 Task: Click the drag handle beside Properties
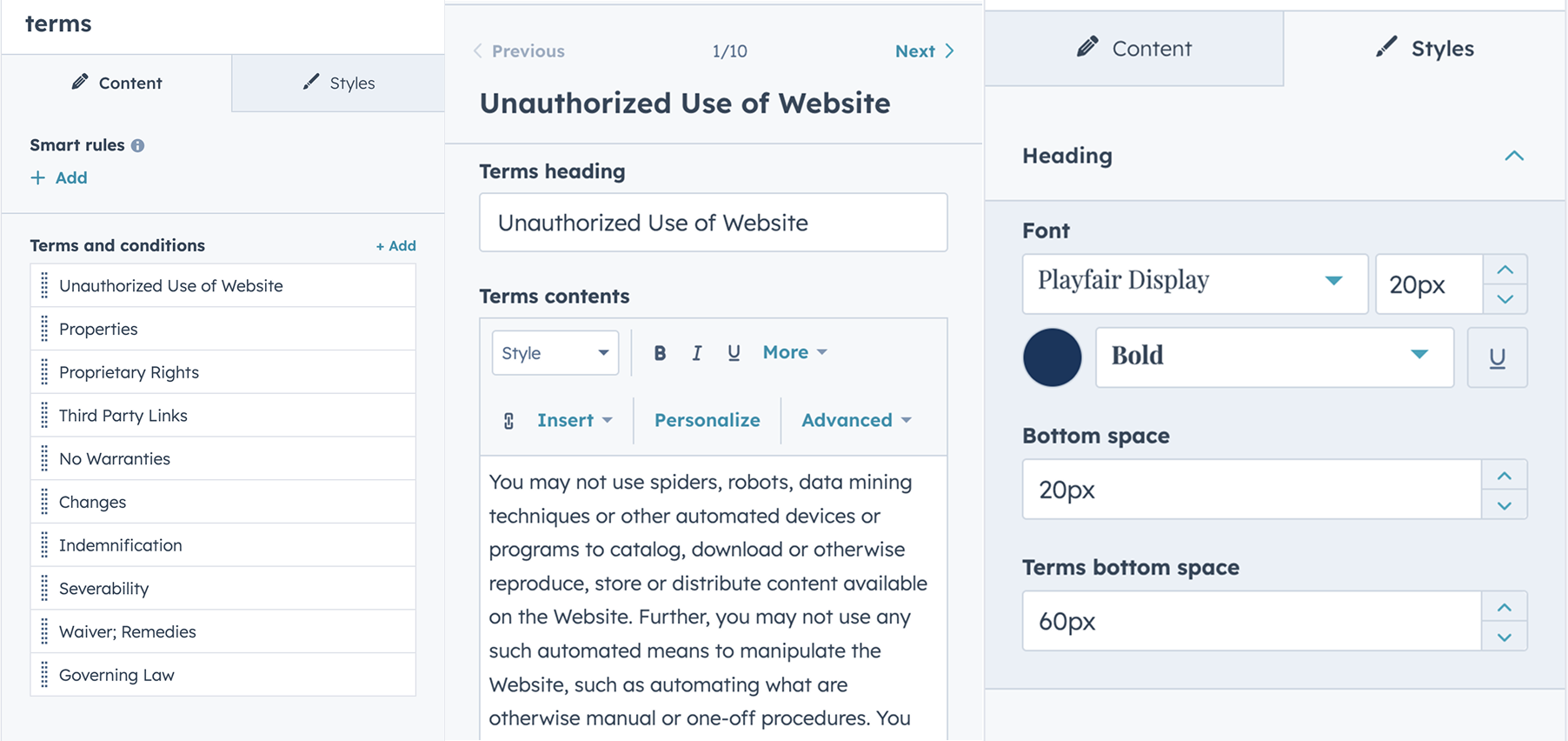click(x=44, y=329)
